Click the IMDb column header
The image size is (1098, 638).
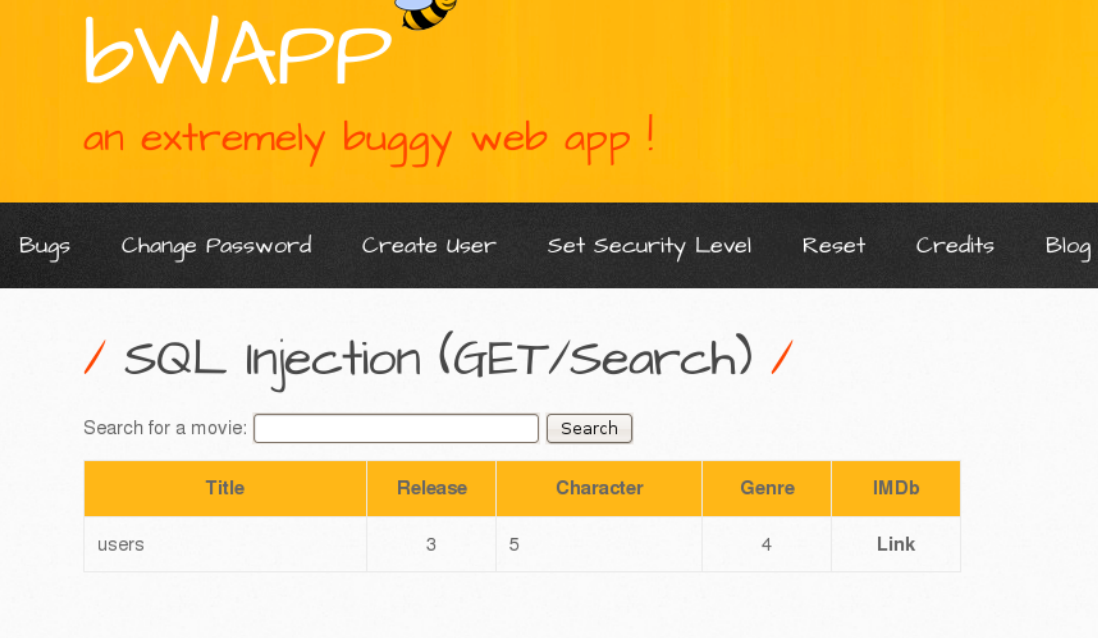point(896,488)
